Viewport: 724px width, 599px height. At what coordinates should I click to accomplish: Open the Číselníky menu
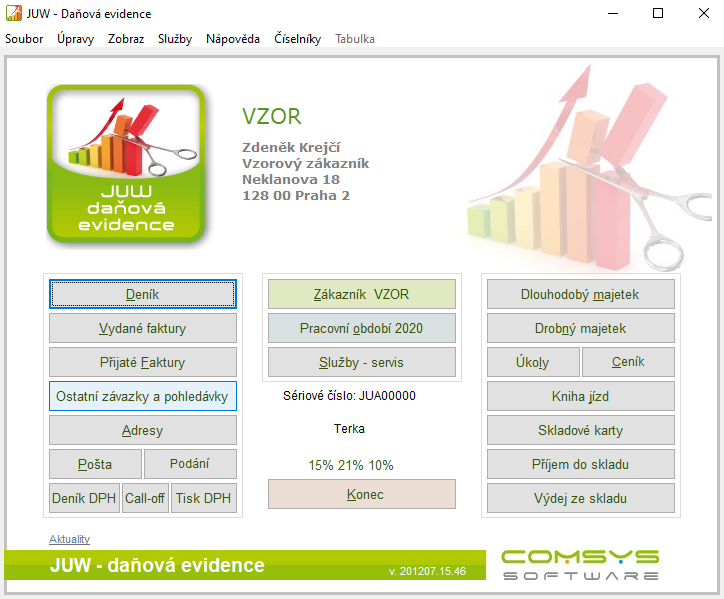point(297,39)
